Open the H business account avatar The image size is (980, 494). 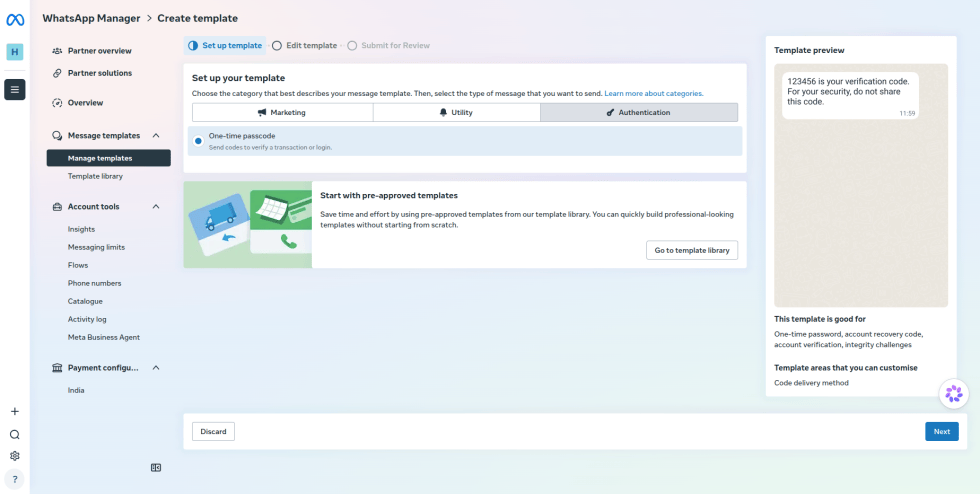[x=15, y=53]
